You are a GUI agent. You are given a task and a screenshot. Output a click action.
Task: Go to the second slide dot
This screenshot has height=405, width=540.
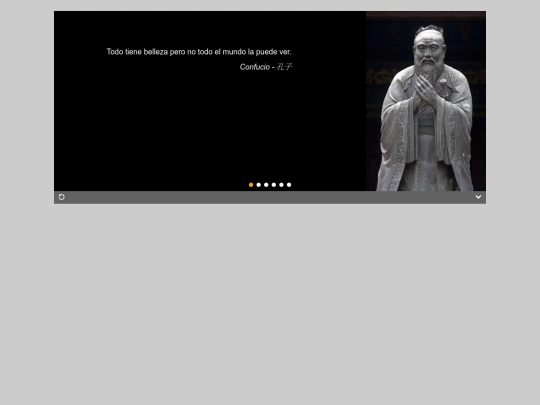click(x=259, y=185)
